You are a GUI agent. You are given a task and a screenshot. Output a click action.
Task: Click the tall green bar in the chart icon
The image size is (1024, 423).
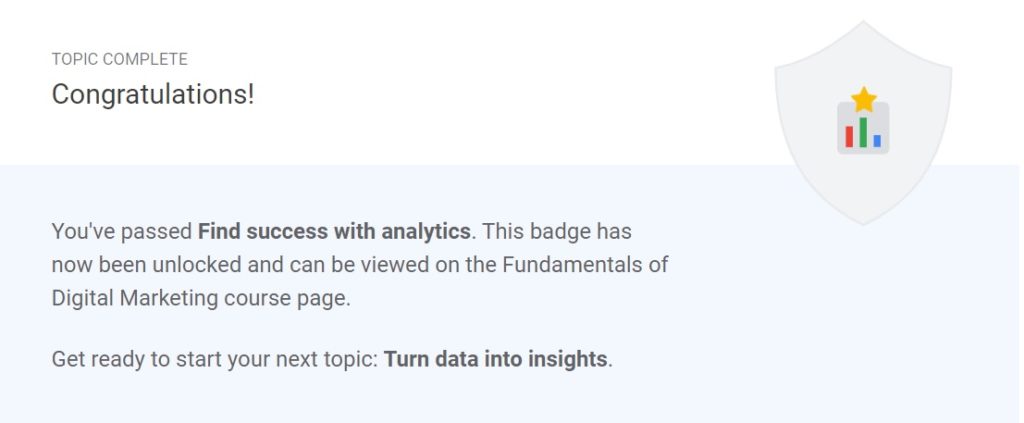pyautogui.click(x=863, y=132)
